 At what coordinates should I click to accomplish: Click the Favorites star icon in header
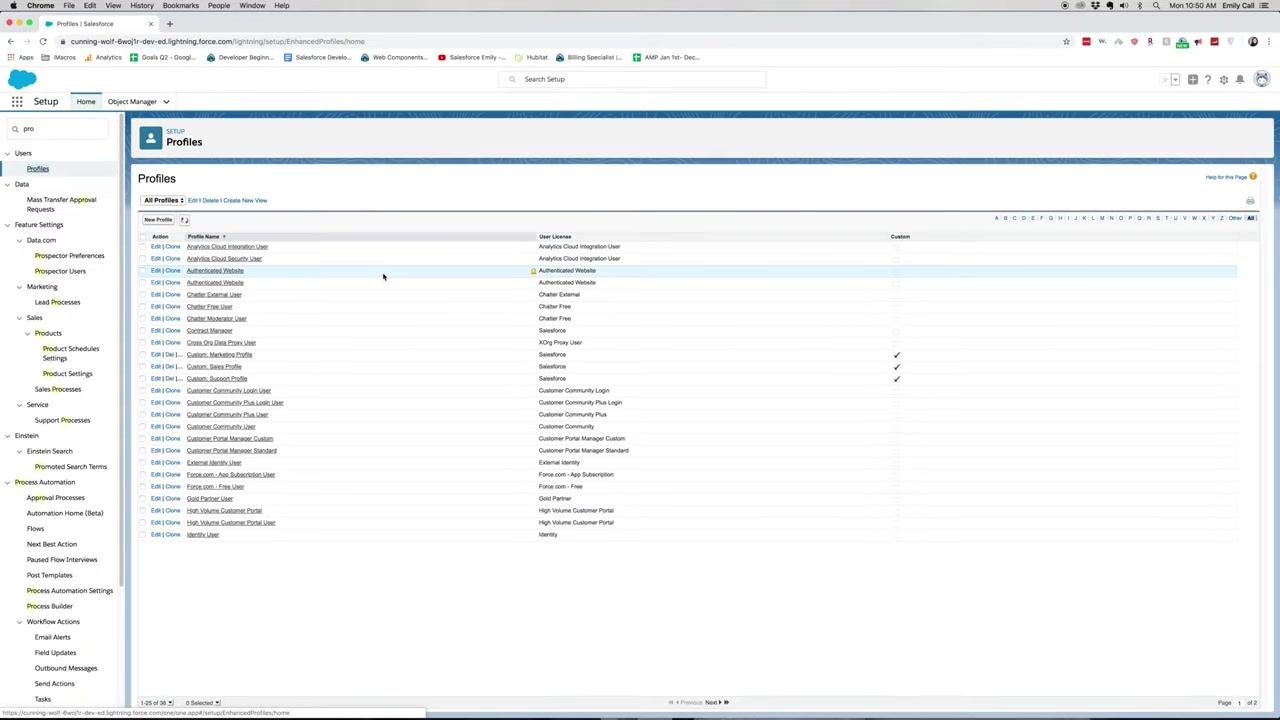[x=1164, y=79]
